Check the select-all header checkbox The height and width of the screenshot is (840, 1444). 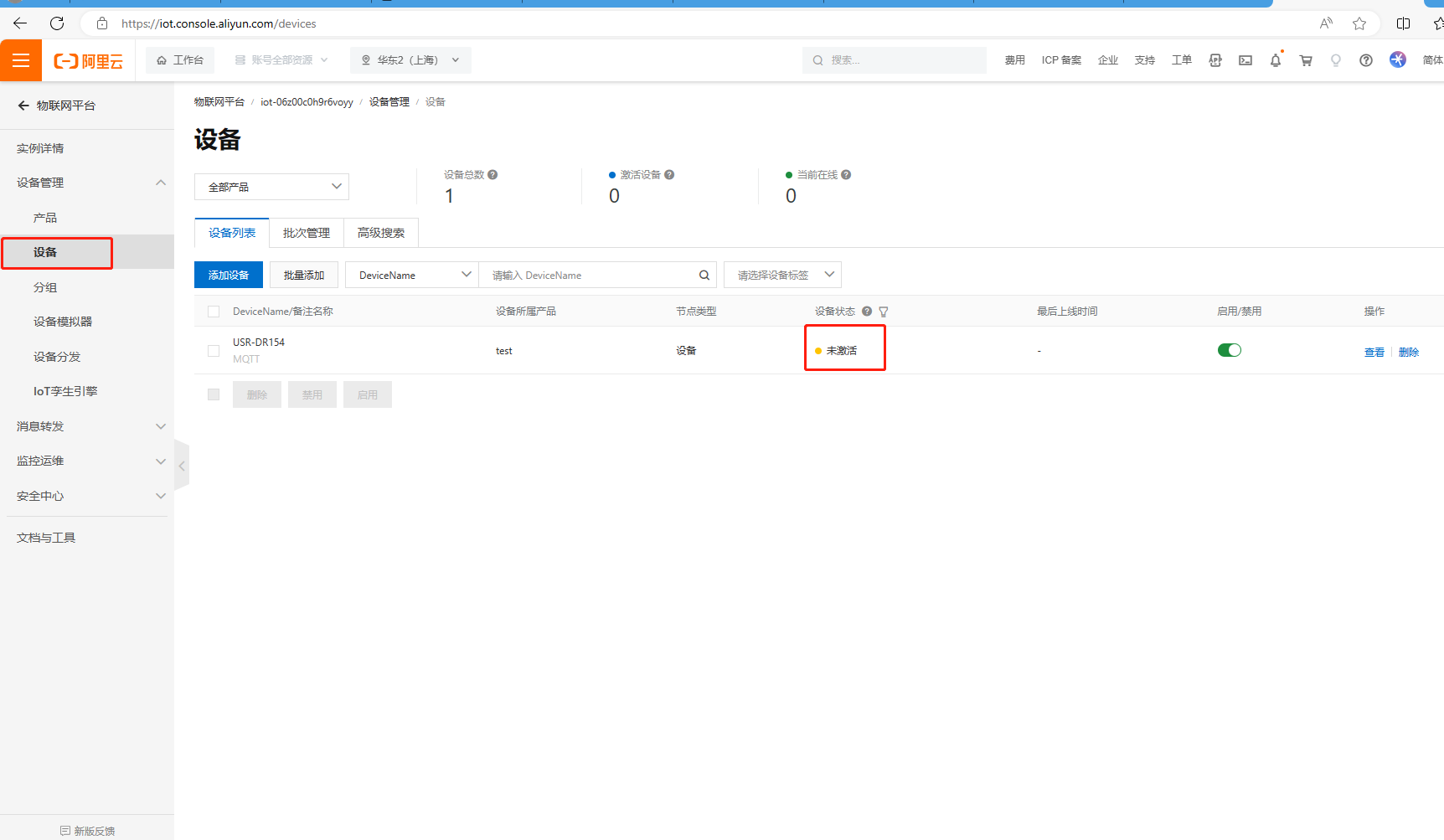coord(214,312)
